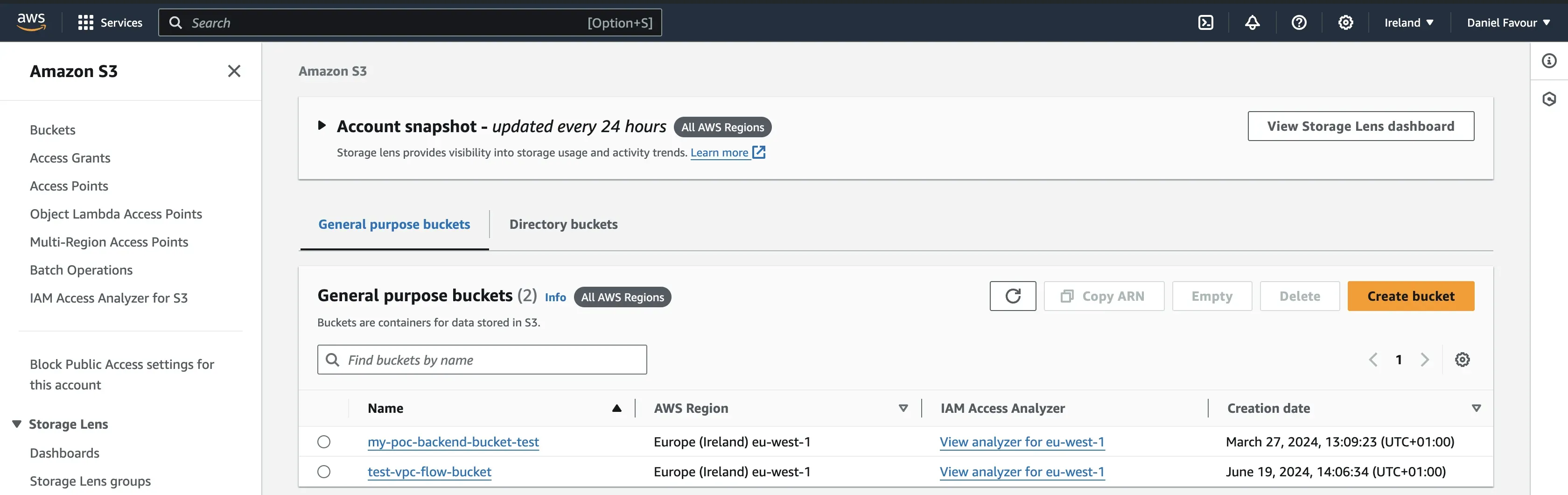Open Batch Operations in sidebar
The height and width of the screenshot is (495, 1568).
81,270
